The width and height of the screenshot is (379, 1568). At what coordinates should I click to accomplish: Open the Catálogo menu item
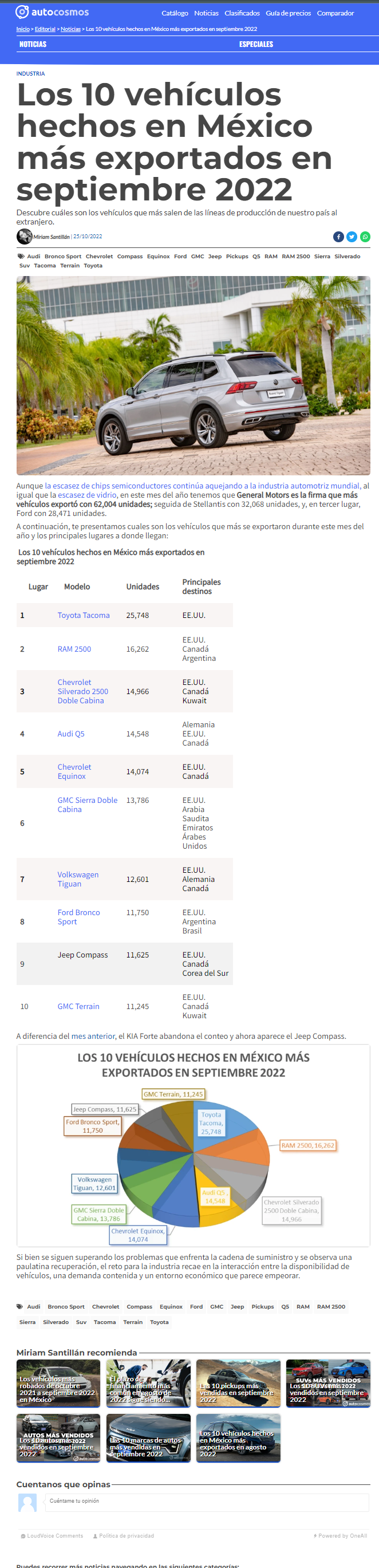pos(175,13)
